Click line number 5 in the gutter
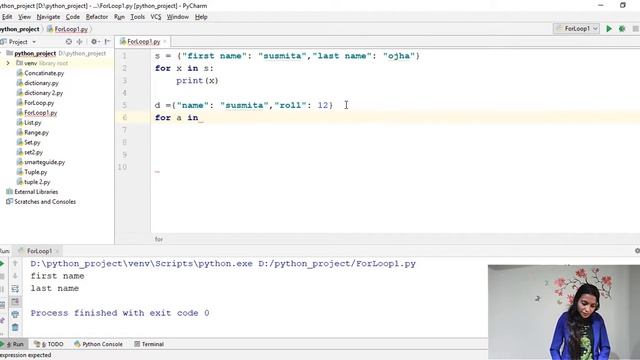Image resolution: width=640 pixels, height=360 pixels. click(x=124, y=105)
